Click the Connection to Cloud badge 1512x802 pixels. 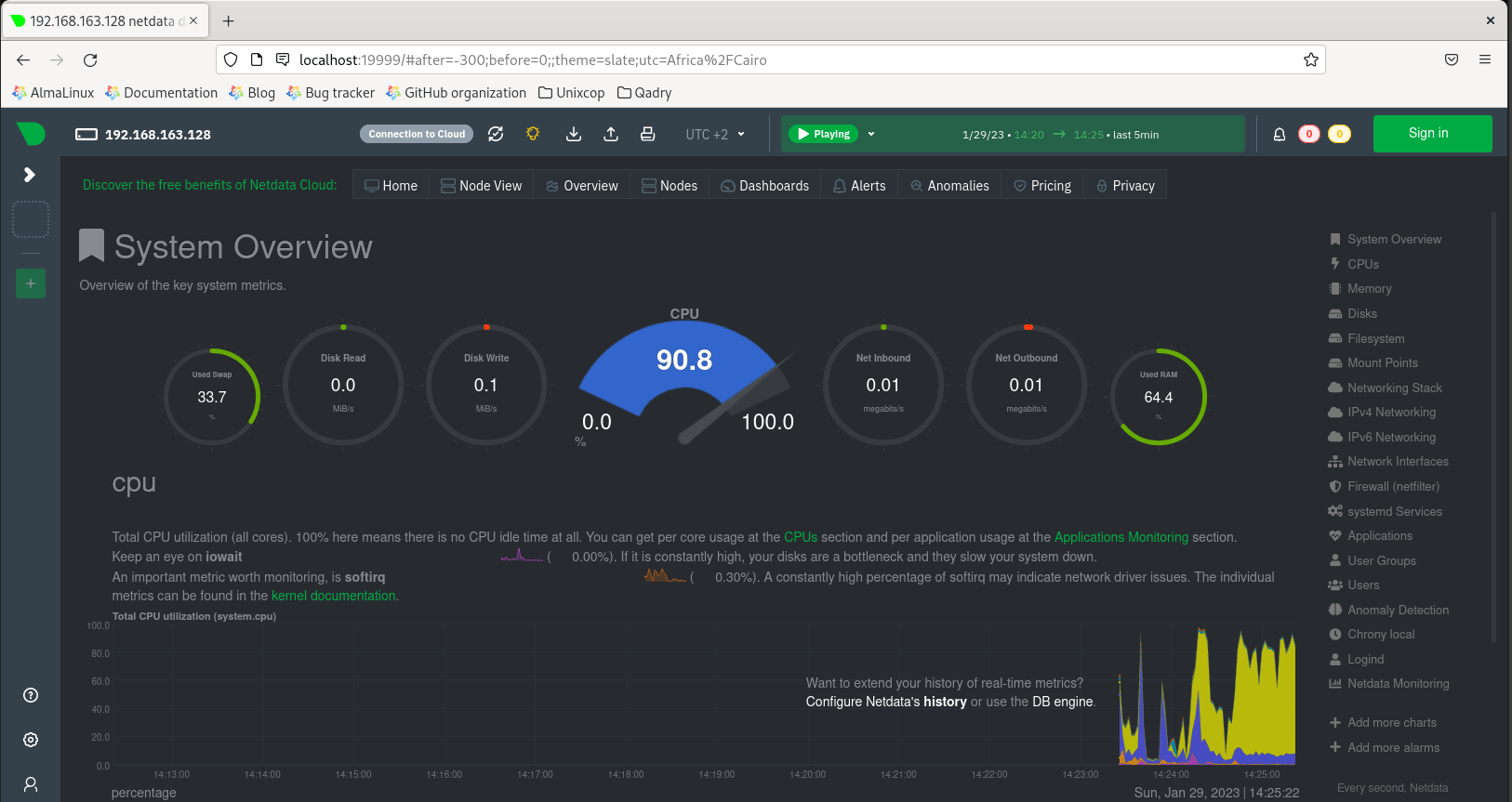click(x=417, y=134)
